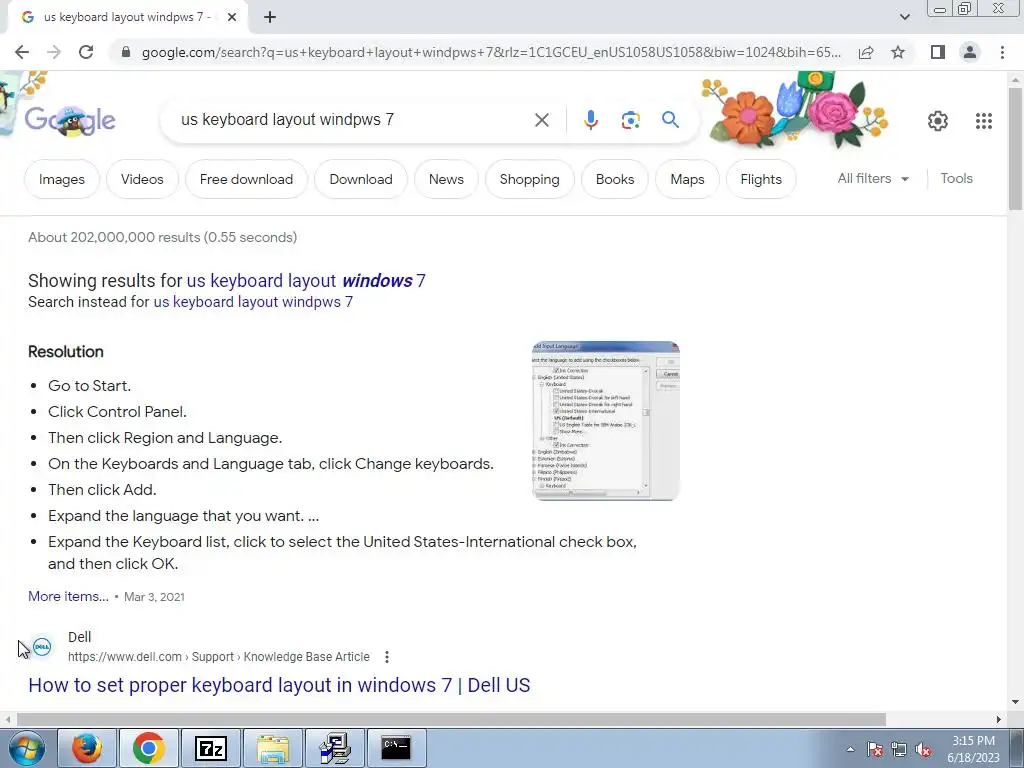Switch to Books results

(615, 179)
